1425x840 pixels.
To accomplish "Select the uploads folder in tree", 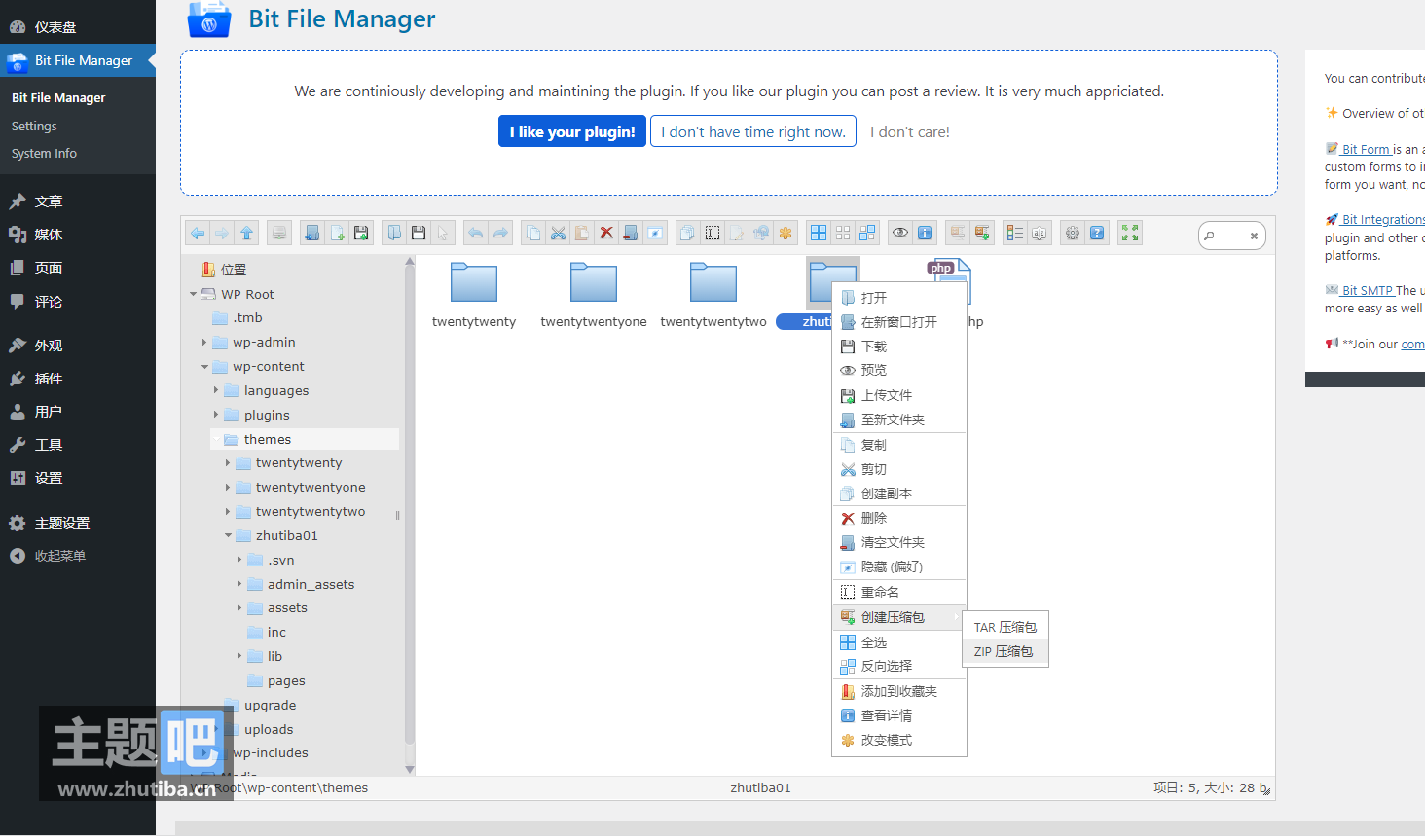I will 269,729.
